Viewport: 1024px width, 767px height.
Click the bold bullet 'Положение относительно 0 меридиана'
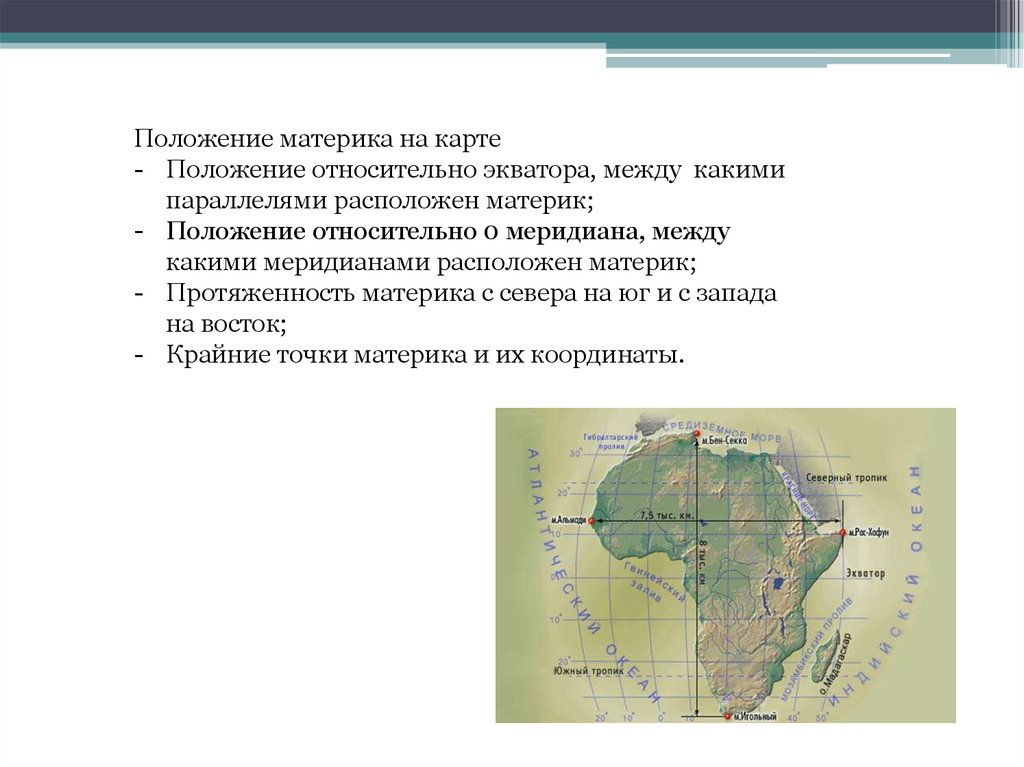pyautogui.click(x=405, y=231)
